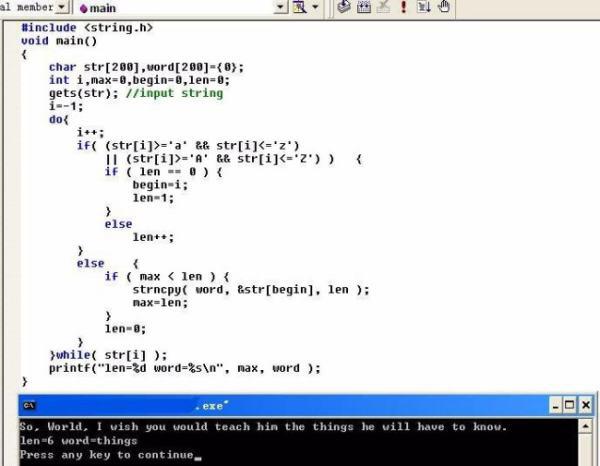Click the 'gets(str);' statement
Viewport: 600px width, 466px height.
[84, 93]
